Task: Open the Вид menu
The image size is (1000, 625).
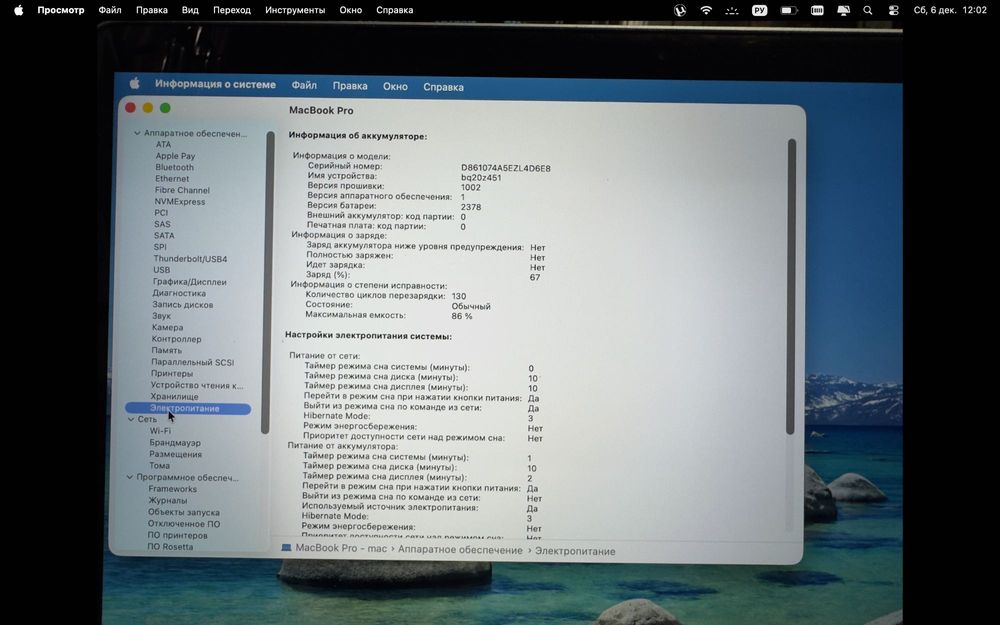Action: point(190,10)
